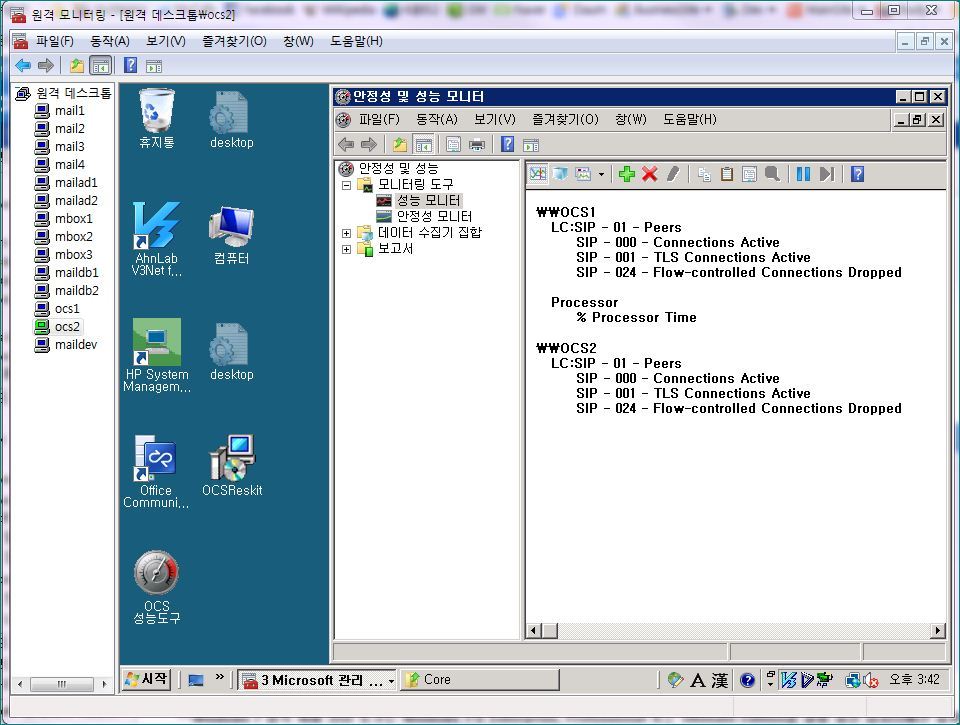The height and width of the screenshot is (725, 960).
Task: Click the View Log Data cube icon
Action: click(x=560, y=175)
